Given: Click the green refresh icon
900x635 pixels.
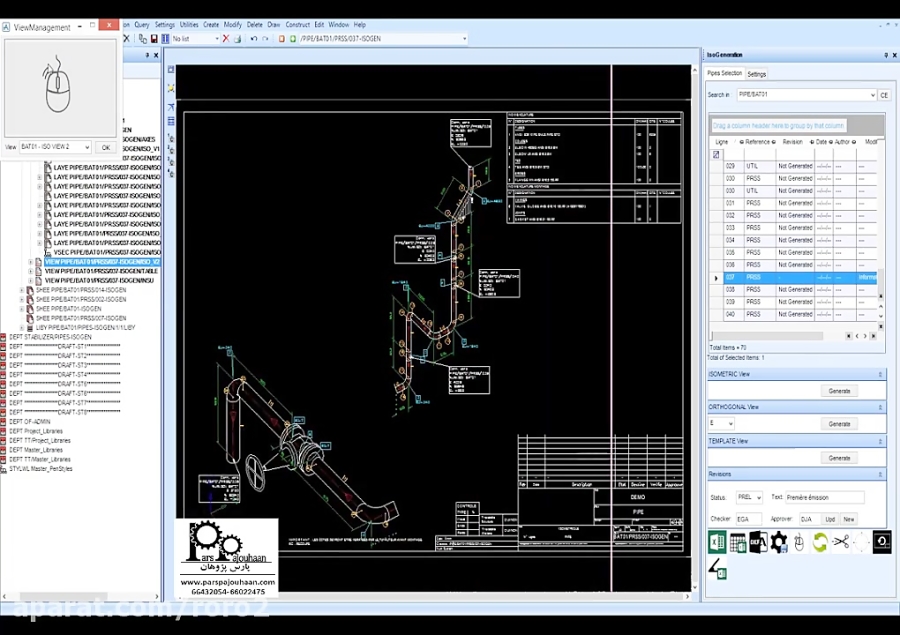Looking at the screenshot, I should [819, 542].
